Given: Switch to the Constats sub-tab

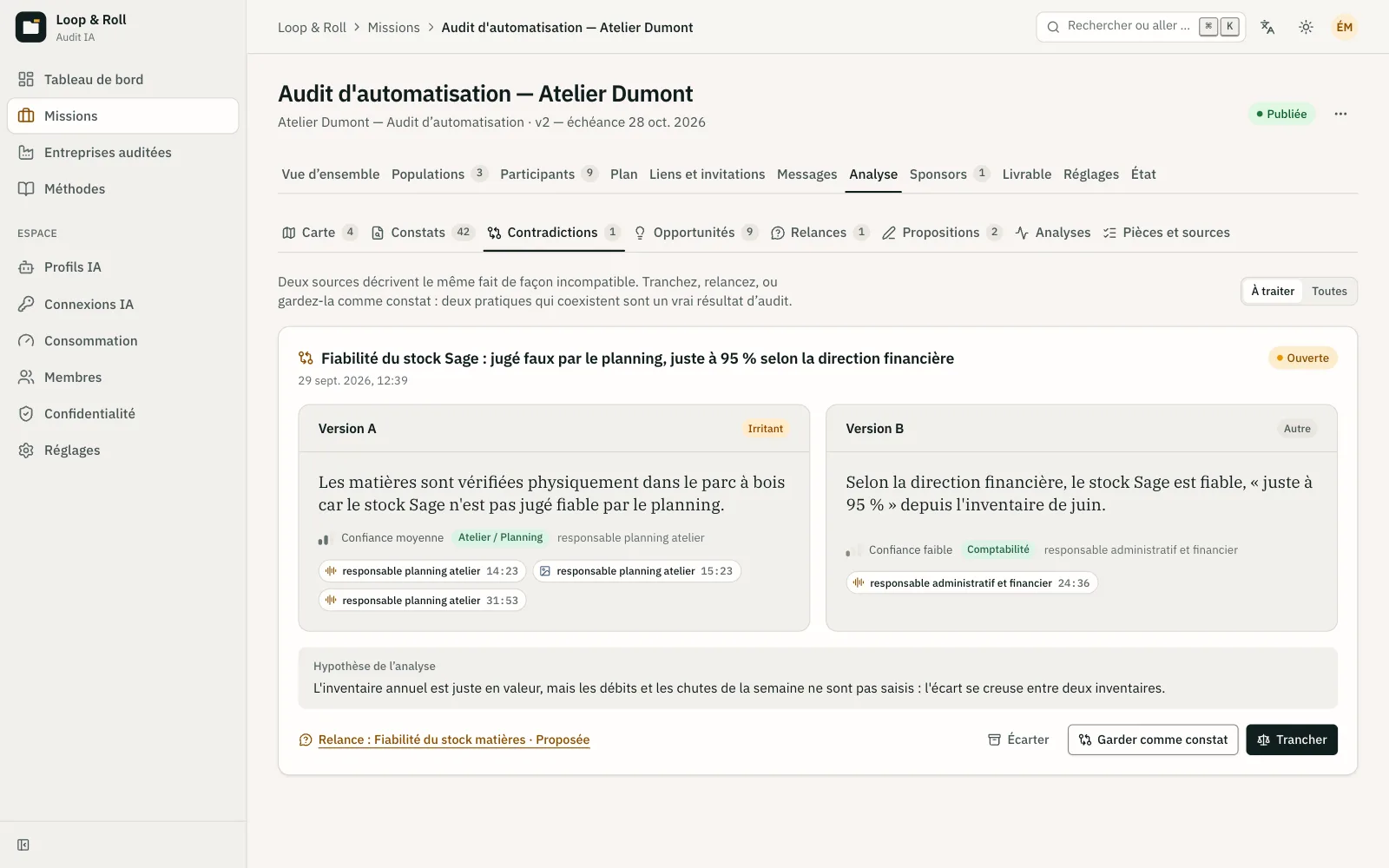Looking at the screenshot, I should tap(422, 233).
